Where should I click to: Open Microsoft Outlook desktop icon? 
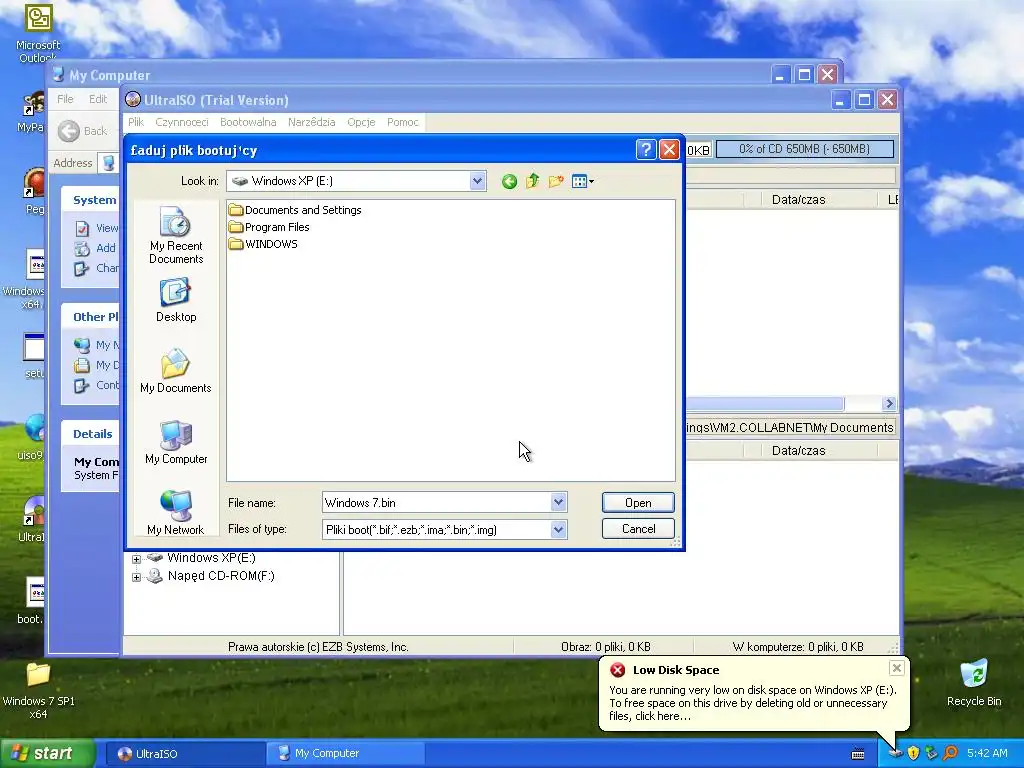pos(38,33)
